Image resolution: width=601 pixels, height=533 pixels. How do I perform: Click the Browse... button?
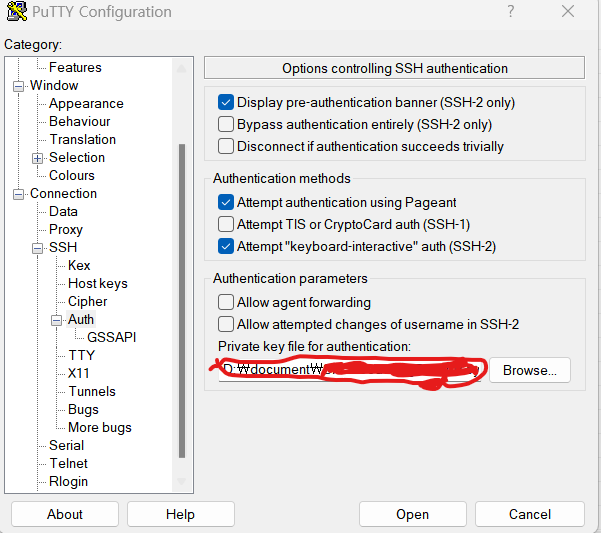click(x=530, y=371)
